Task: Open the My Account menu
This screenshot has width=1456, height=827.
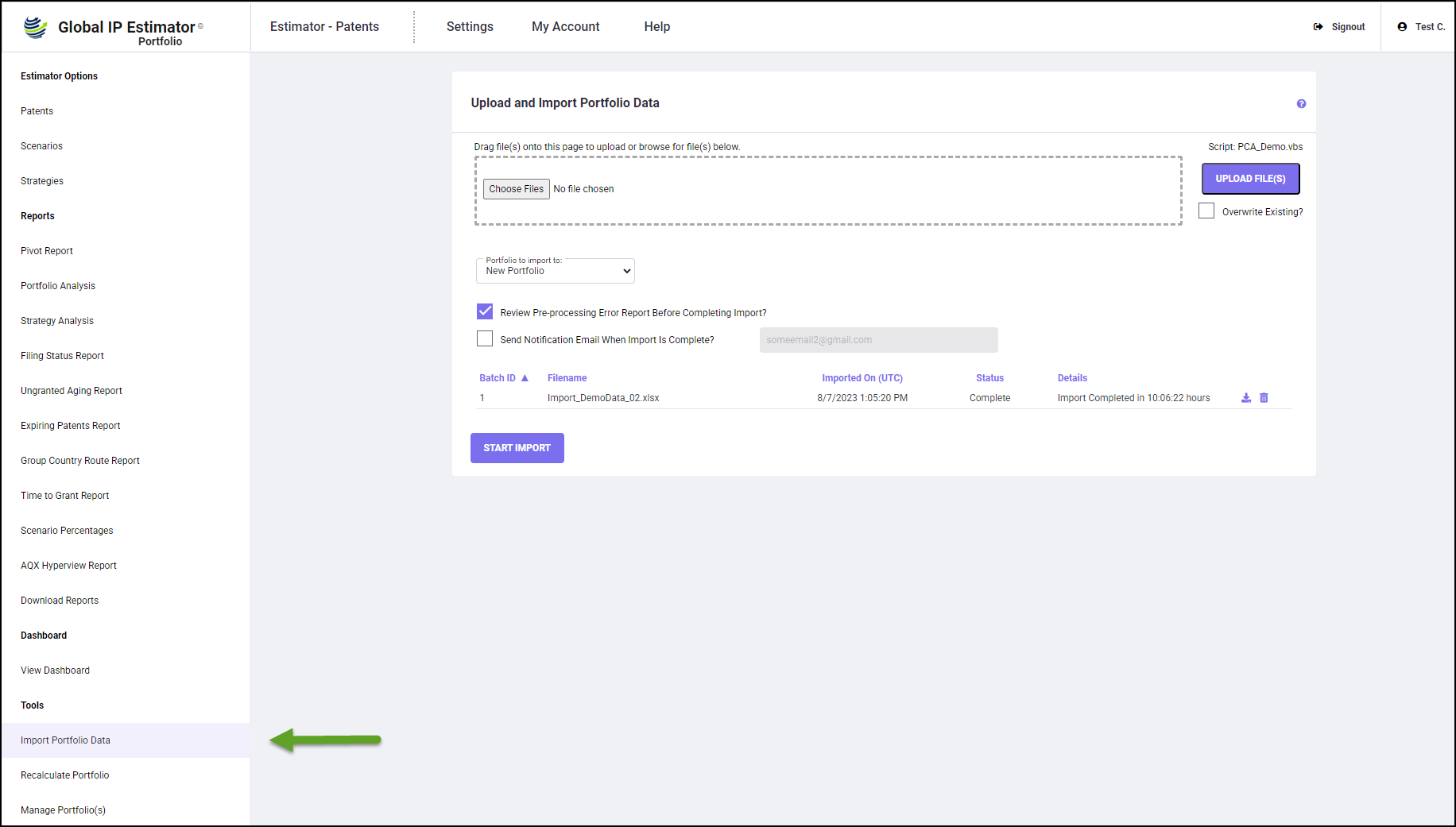Action: [565, 27]
